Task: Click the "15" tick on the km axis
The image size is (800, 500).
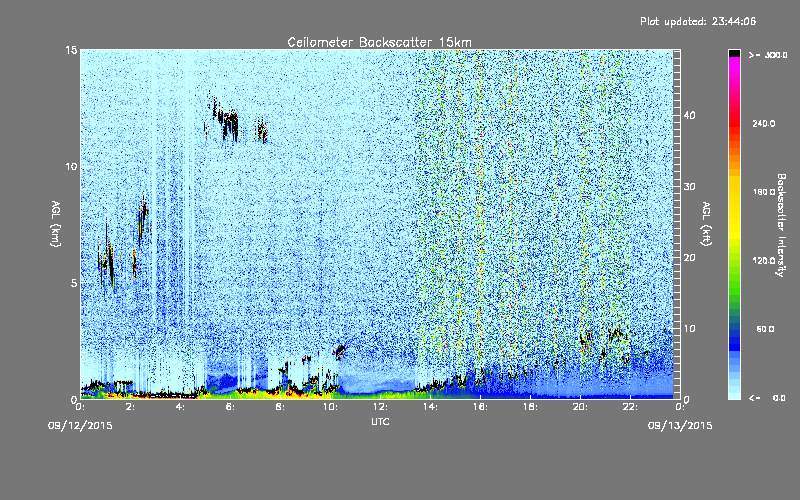Action: [71, 50]
